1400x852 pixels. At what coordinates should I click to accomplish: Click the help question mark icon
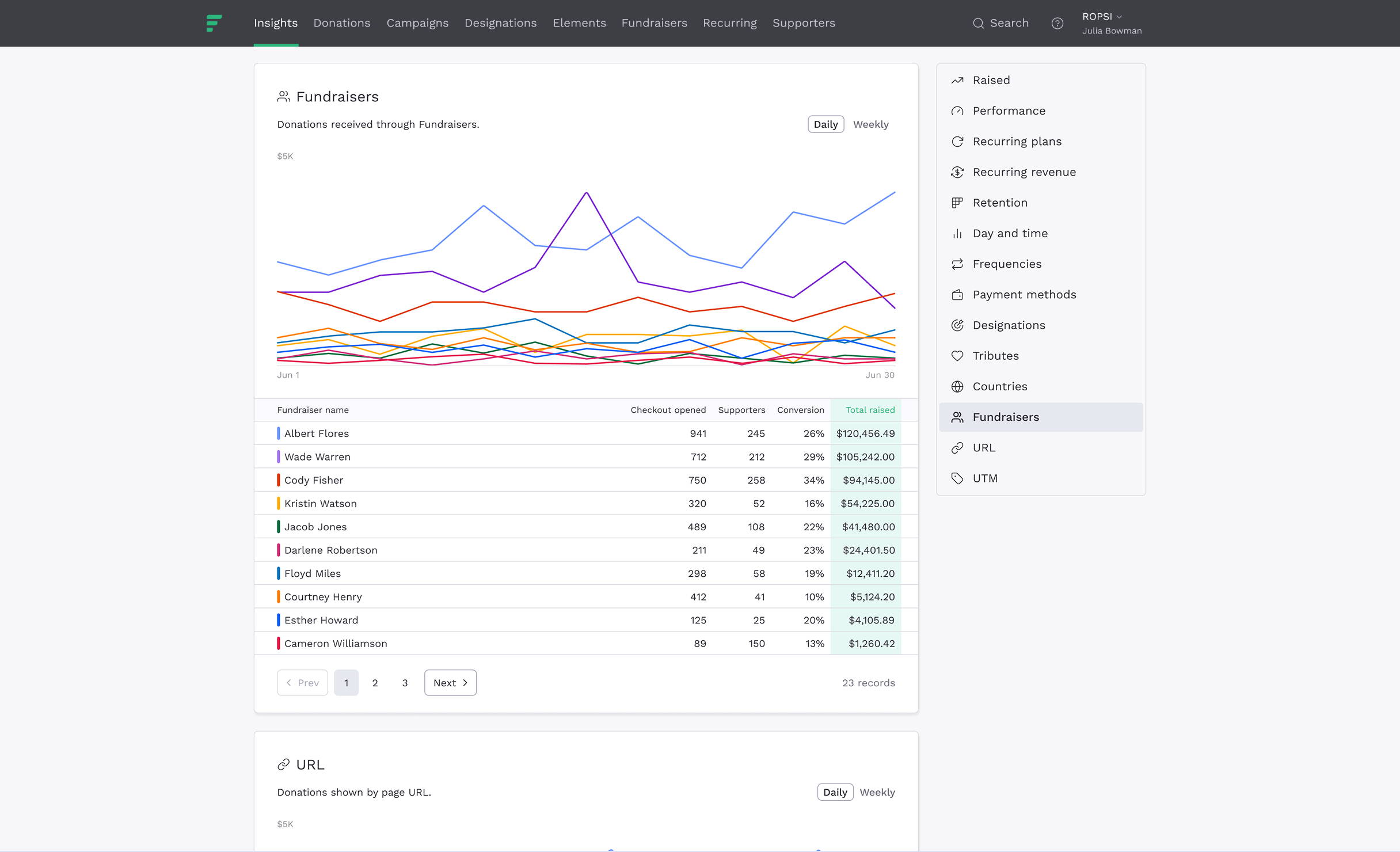pyautogui.click(x=1057, y=23)
